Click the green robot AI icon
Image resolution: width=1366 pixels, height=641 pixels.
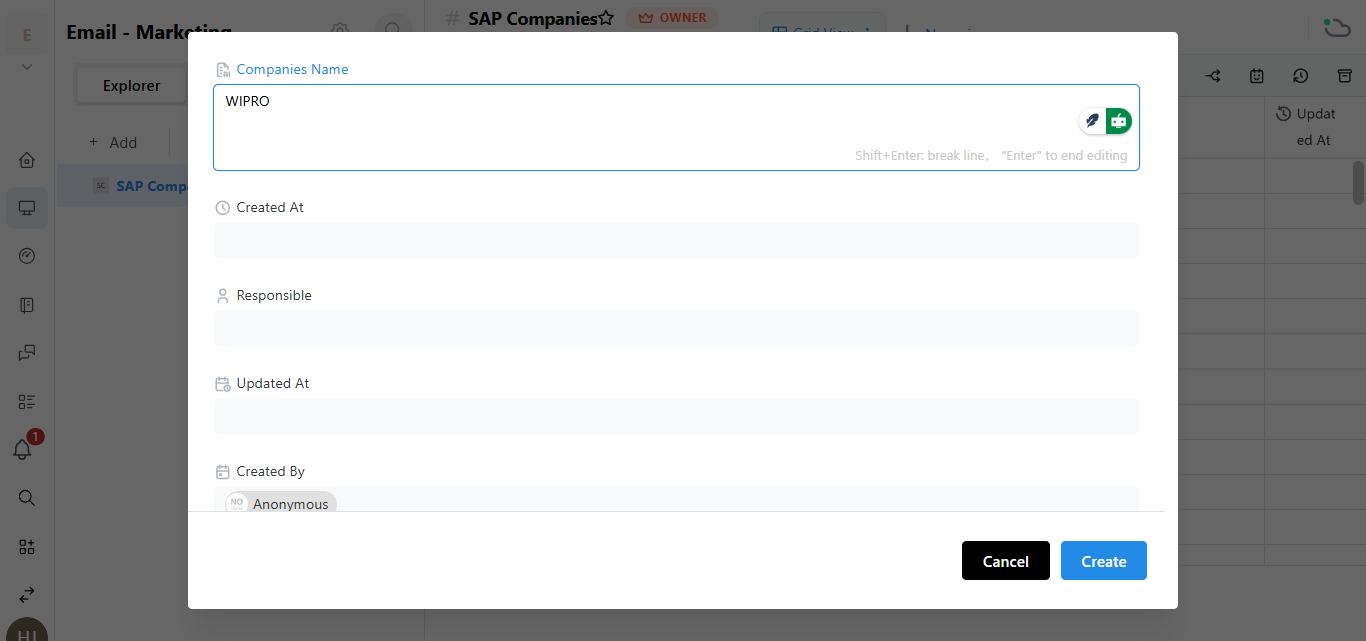pyautogui.click(x=1119, y=121)
